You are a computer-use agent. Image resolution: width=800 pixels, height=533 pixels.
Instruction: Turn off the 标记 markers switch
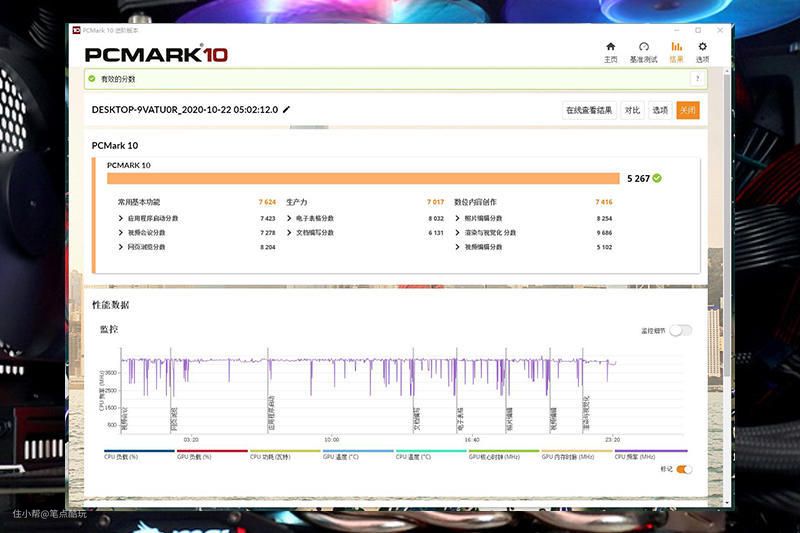(x=684, y=469)
